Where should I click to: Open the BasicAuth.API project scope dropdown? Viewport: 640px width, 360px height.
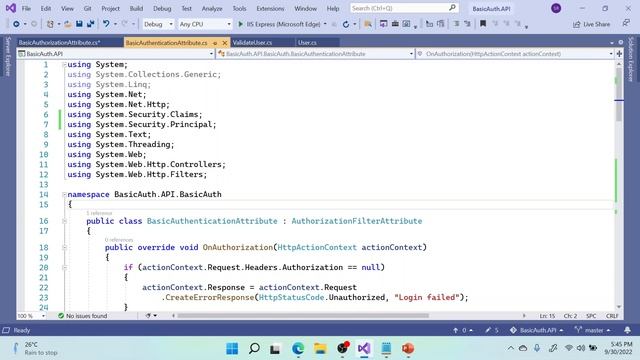[116, 53]
